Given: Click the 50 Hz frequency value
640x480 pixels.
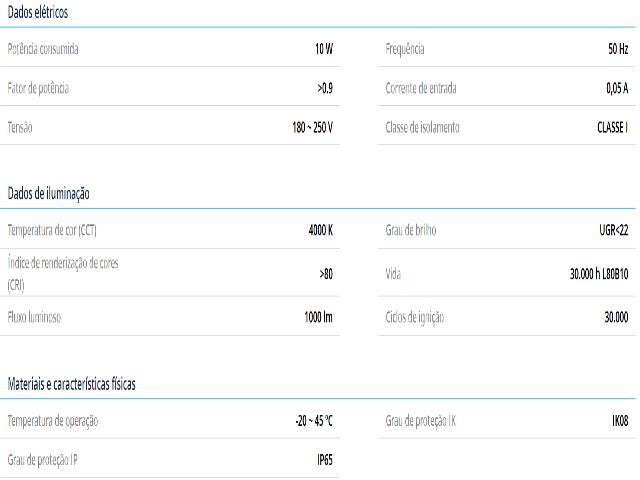Looking at the screenshot, I should click(x=618, y=49).
